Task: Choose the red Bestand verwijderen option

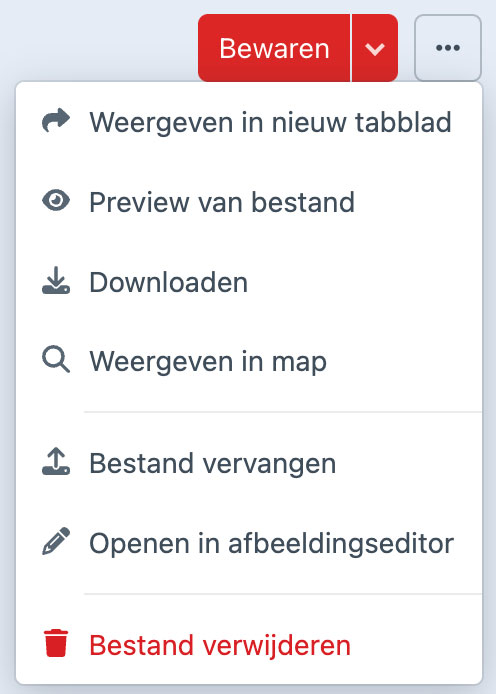Action: click(249, 644)
